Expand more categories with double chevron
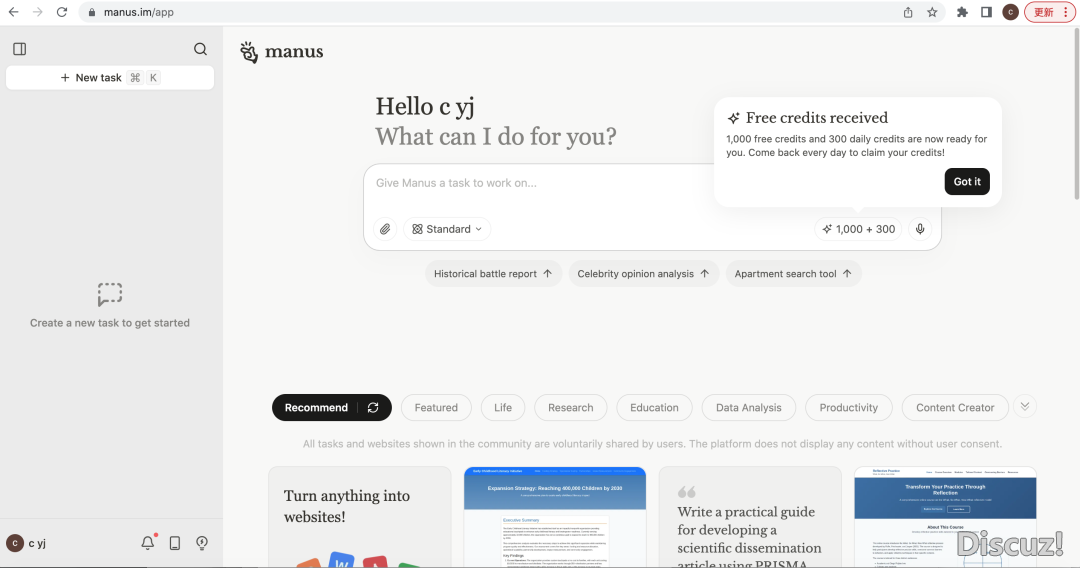 1024,406
